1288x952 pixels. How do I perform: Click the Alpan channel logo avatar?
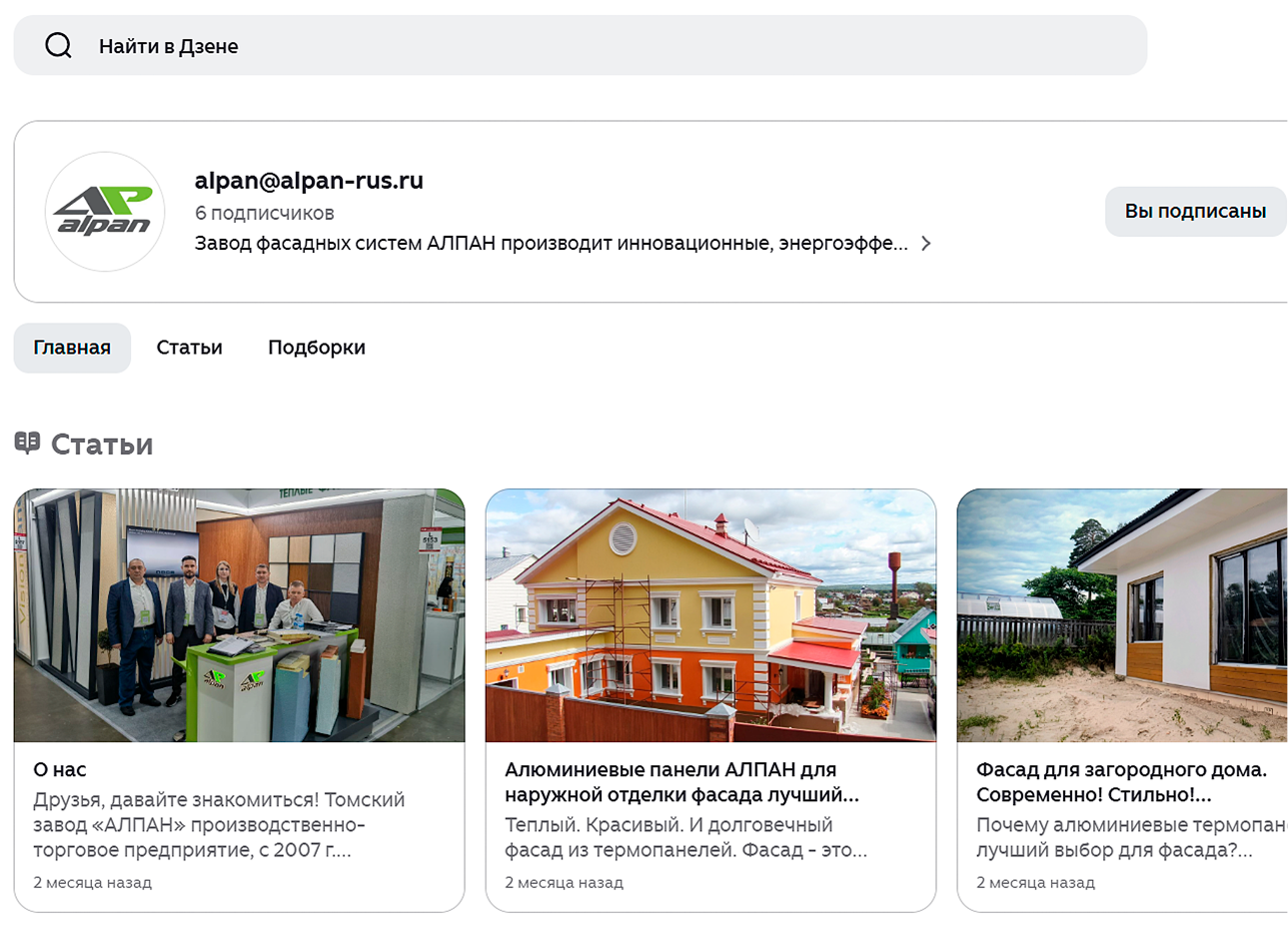pos(105,212)
